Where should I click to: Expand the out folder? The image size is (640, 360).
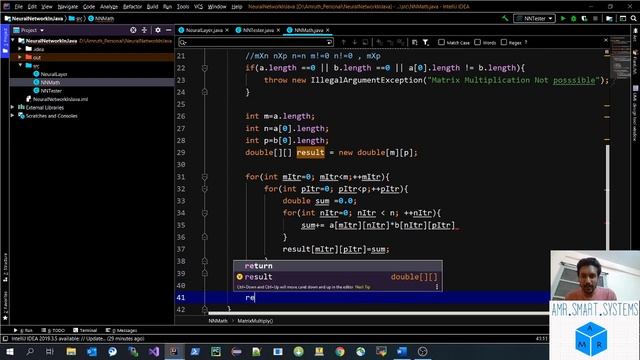pos(20,57)
